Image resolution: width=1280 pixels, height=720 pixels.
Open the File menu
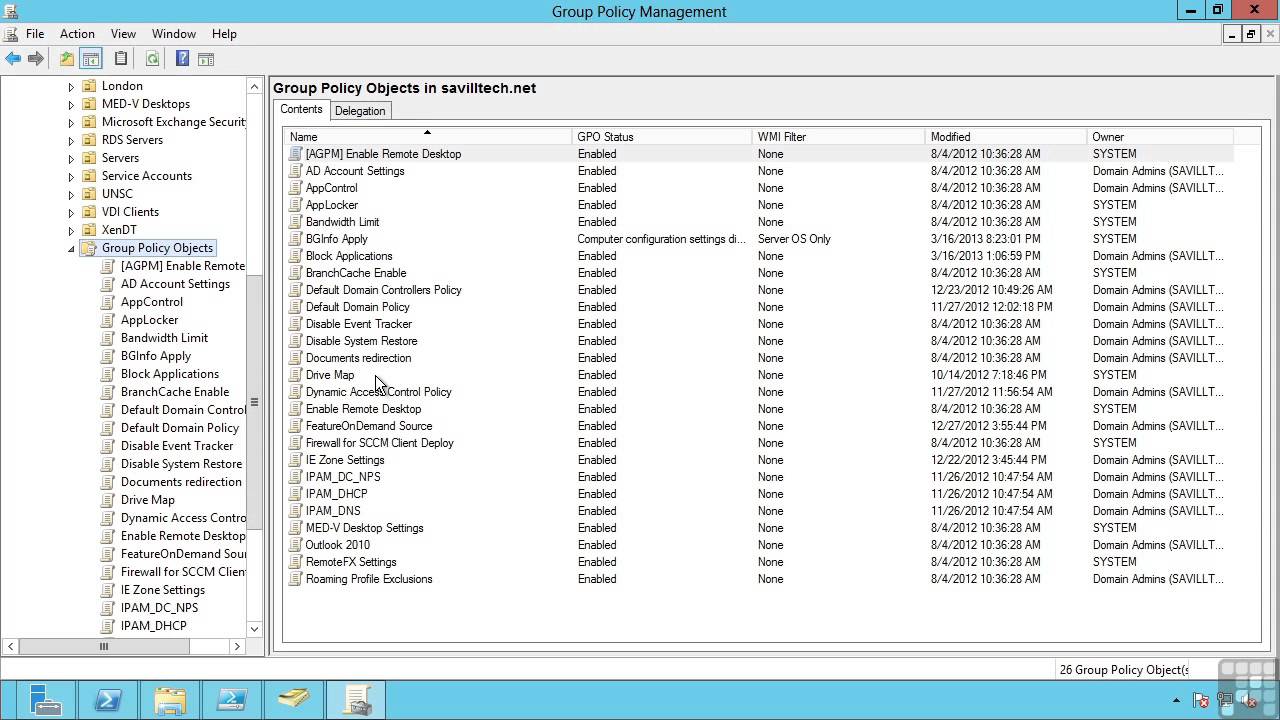click(35, 34)
